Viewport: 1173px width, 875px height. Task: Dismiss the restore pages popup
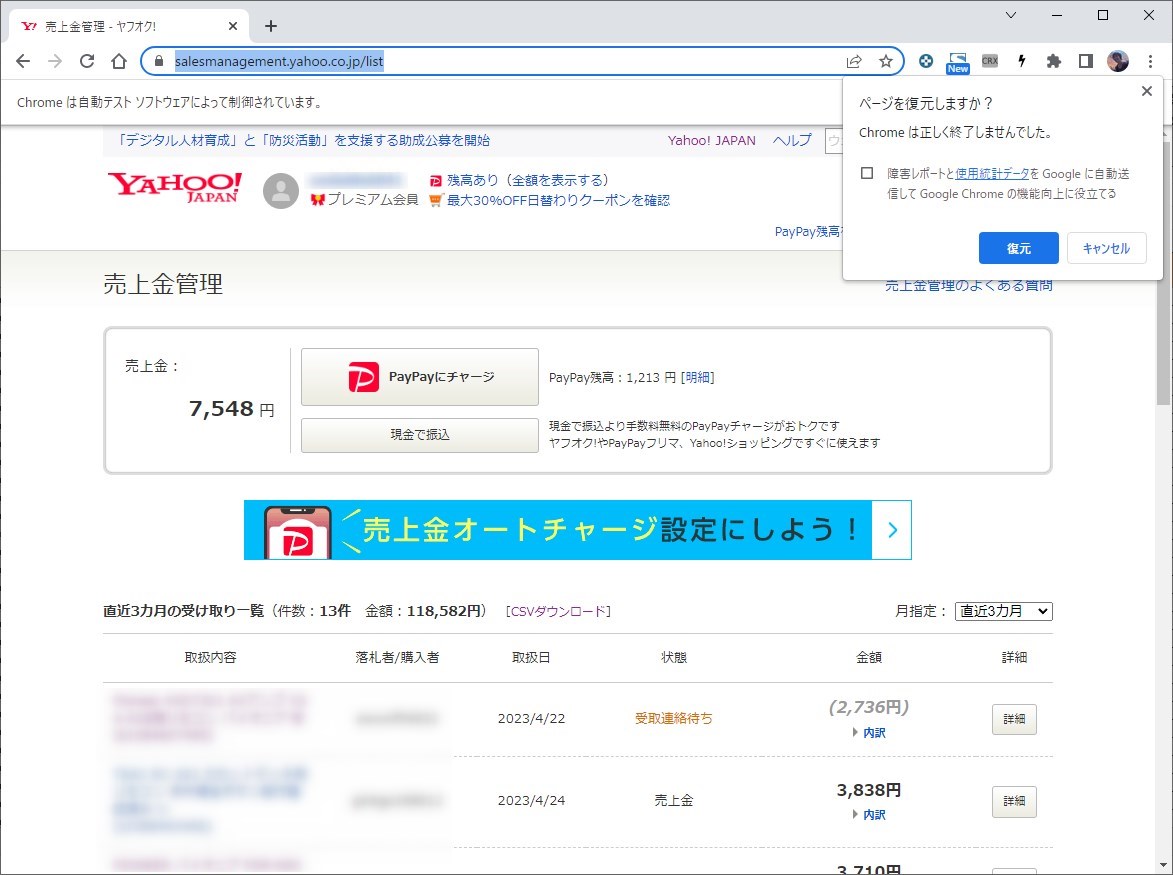1146,91
